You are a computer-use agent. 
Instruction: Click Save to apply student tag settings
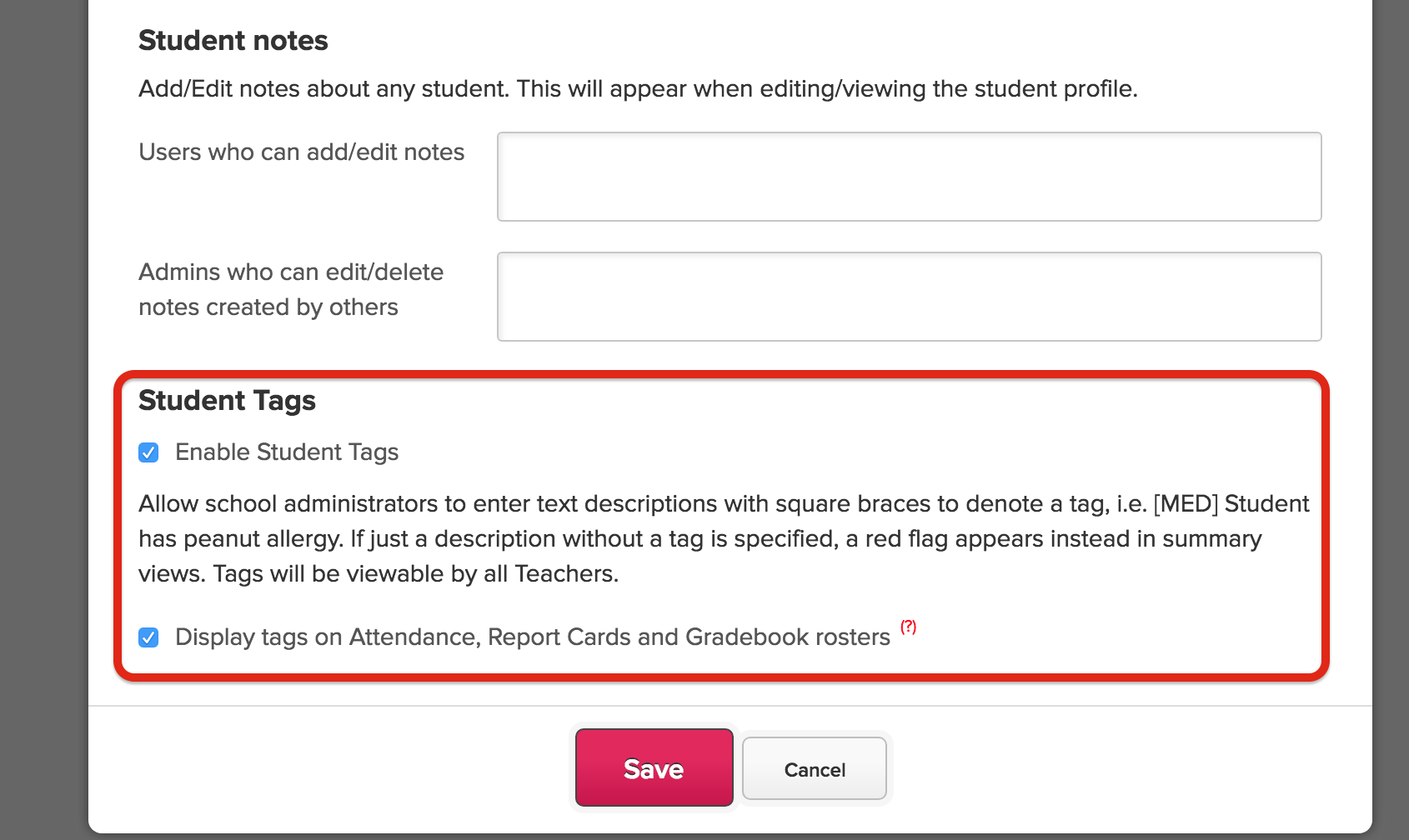[x=653, y=768]
